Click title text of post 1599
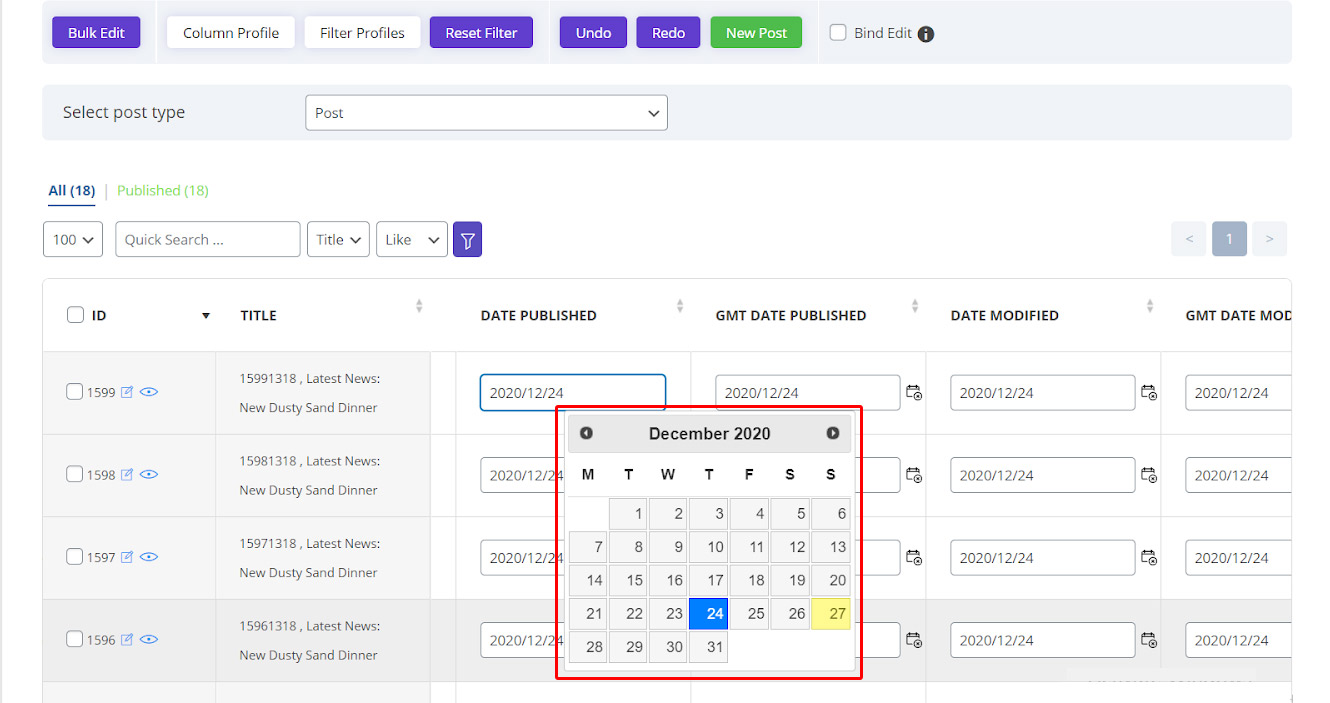Viewport: 1330px width, 703px height. [309, 393]
